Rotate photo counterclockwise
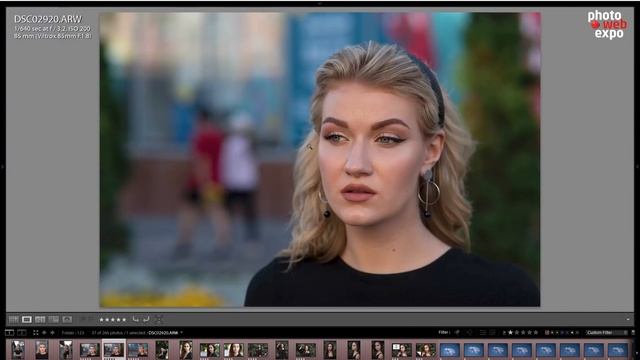The width and height of the screenshot is (640, 360). tap(136, 319)
